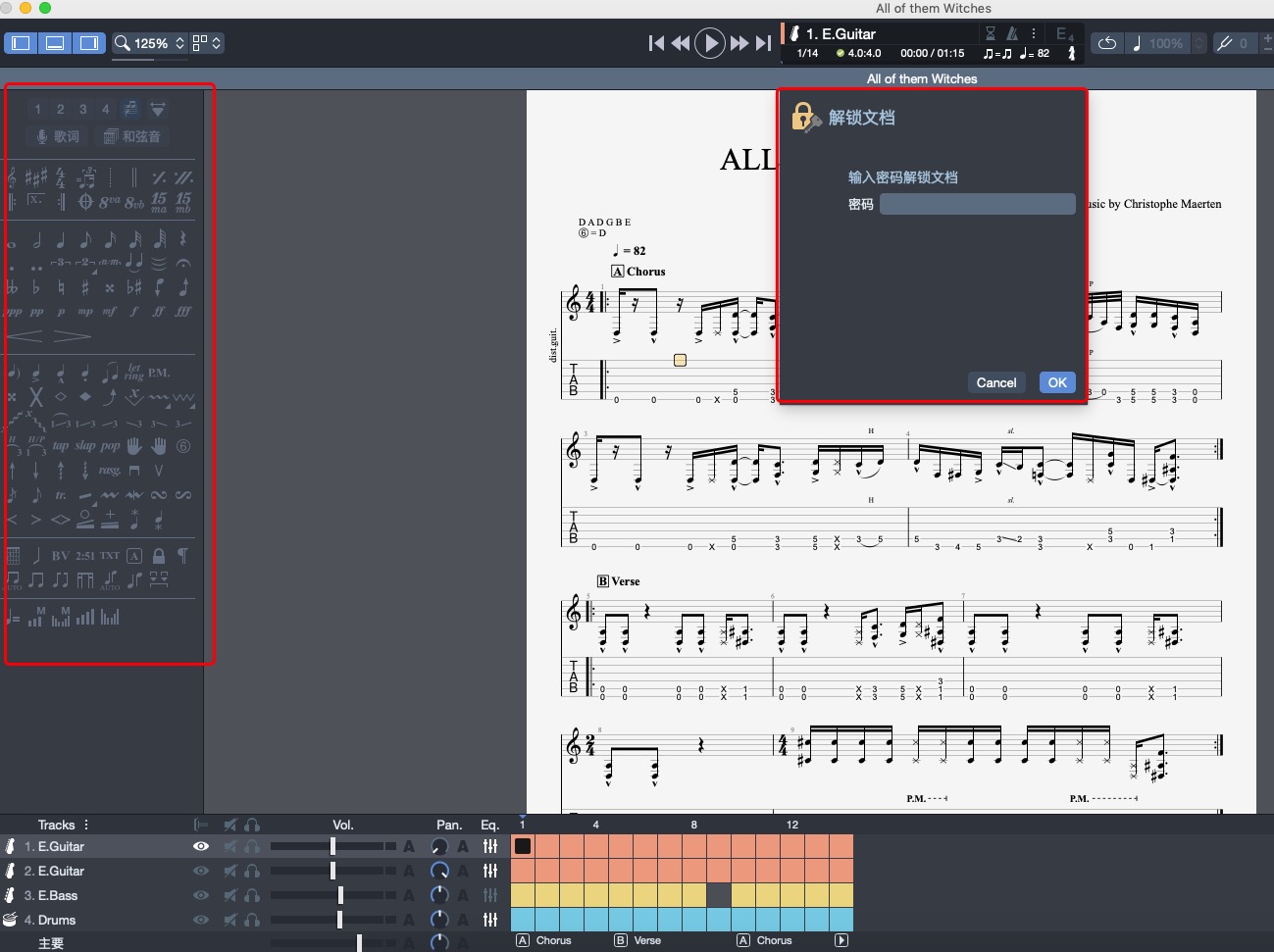Screen dimensions: 1274x952
Task: Click Cancel in the unlock dialog
Action: (x=995, y=382)
